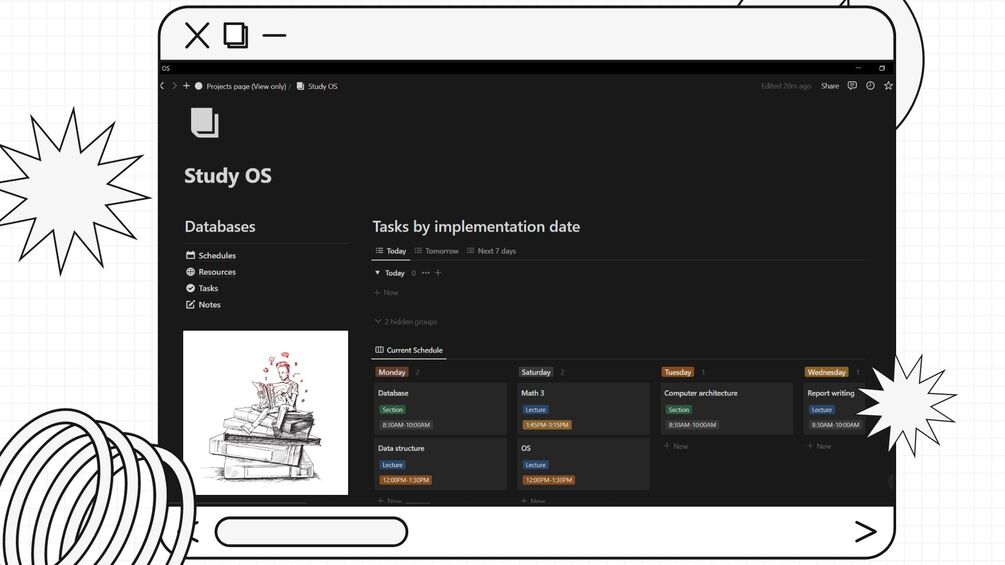Open the Database schedule card
This screenshot has height=565, width=1005.
click(x=440, y=408)
